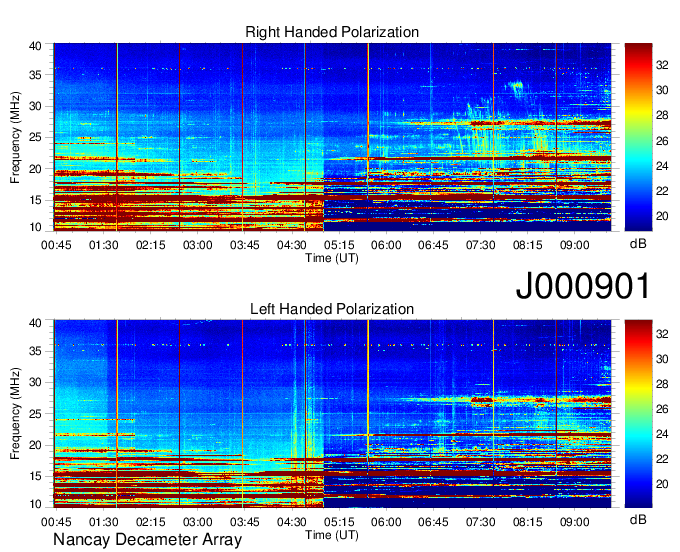This screenshot has height=552, width=680.
Task: Click the 03:00 time tick under Right Handed plot
Action: pyautogui.click(x=198, y=245)
